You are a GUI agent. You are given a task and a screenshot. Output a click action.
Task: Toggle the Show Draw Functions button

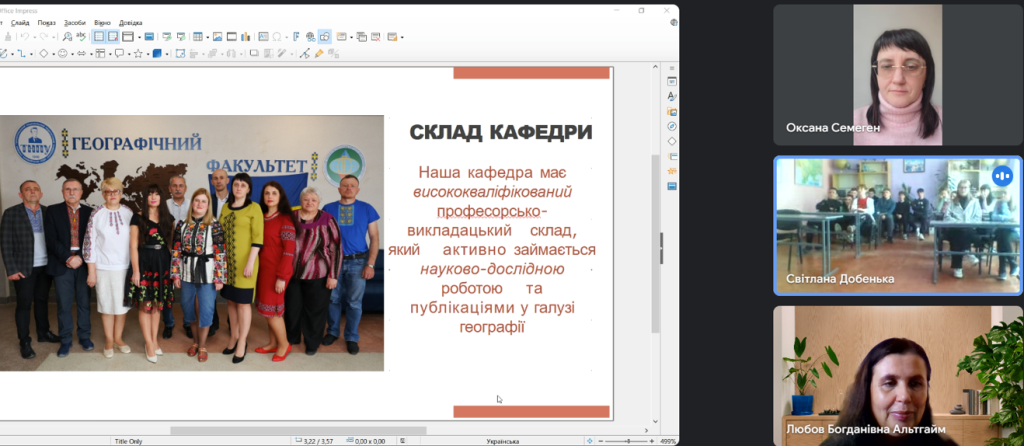[x=325, y=37]
